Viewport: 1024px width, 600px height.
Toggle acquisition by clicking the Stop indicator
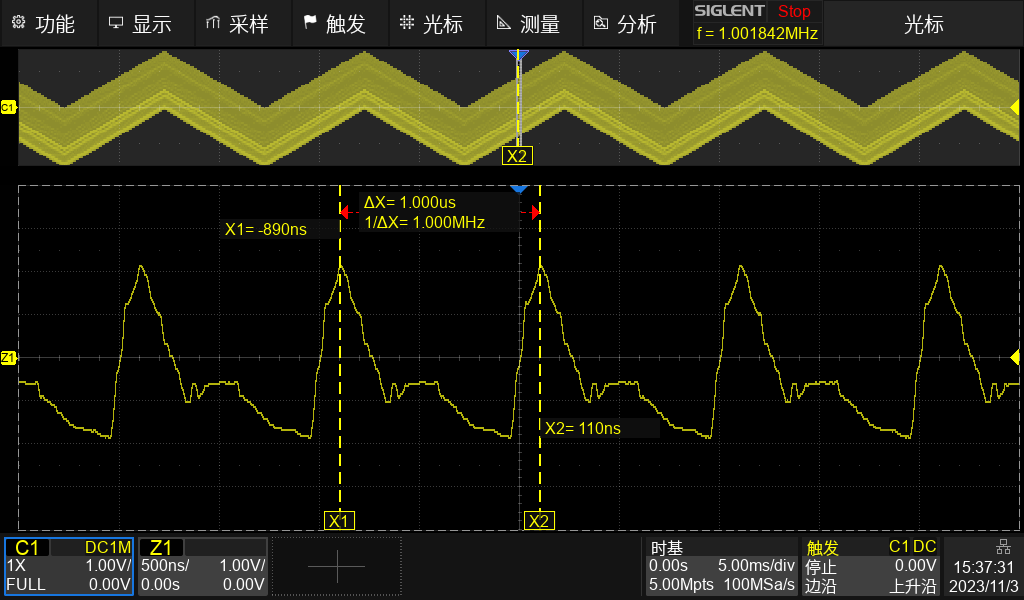(x=794, y=11)
